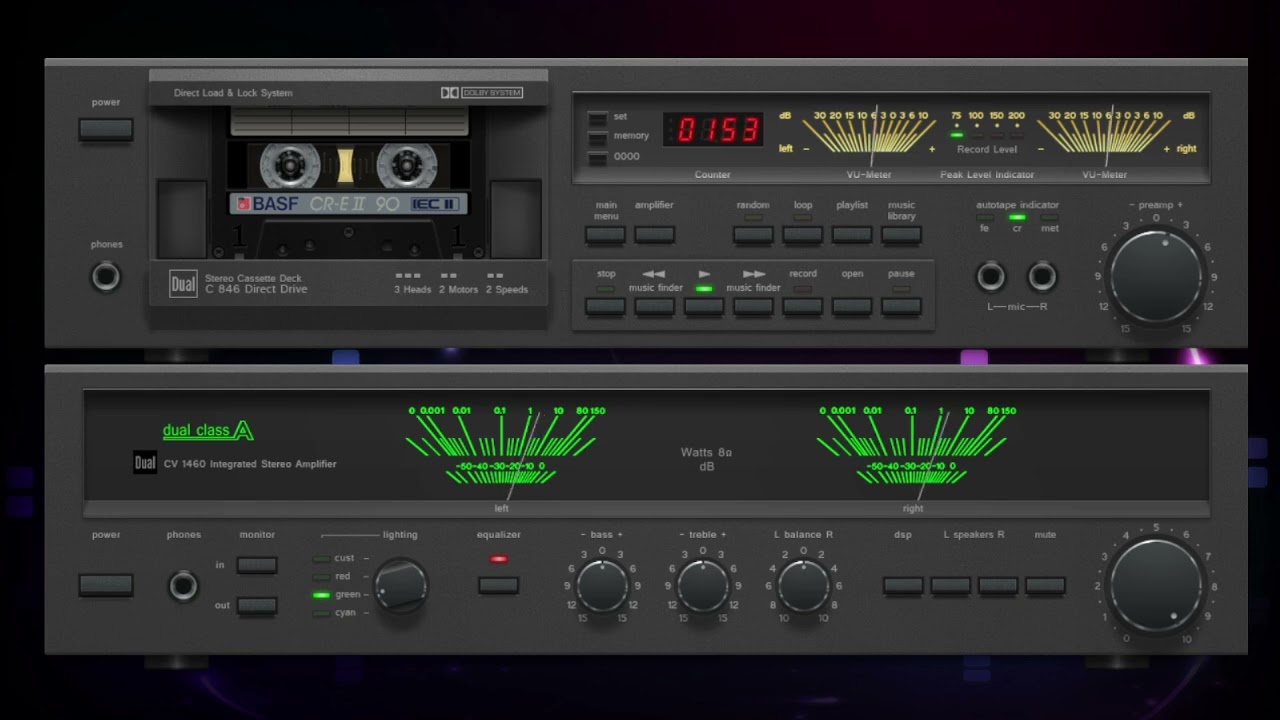This screenshot has width=1280, height=720.
Task: Click the Dual logo on CV 1460 amplifier
Action: coord(145,464)
